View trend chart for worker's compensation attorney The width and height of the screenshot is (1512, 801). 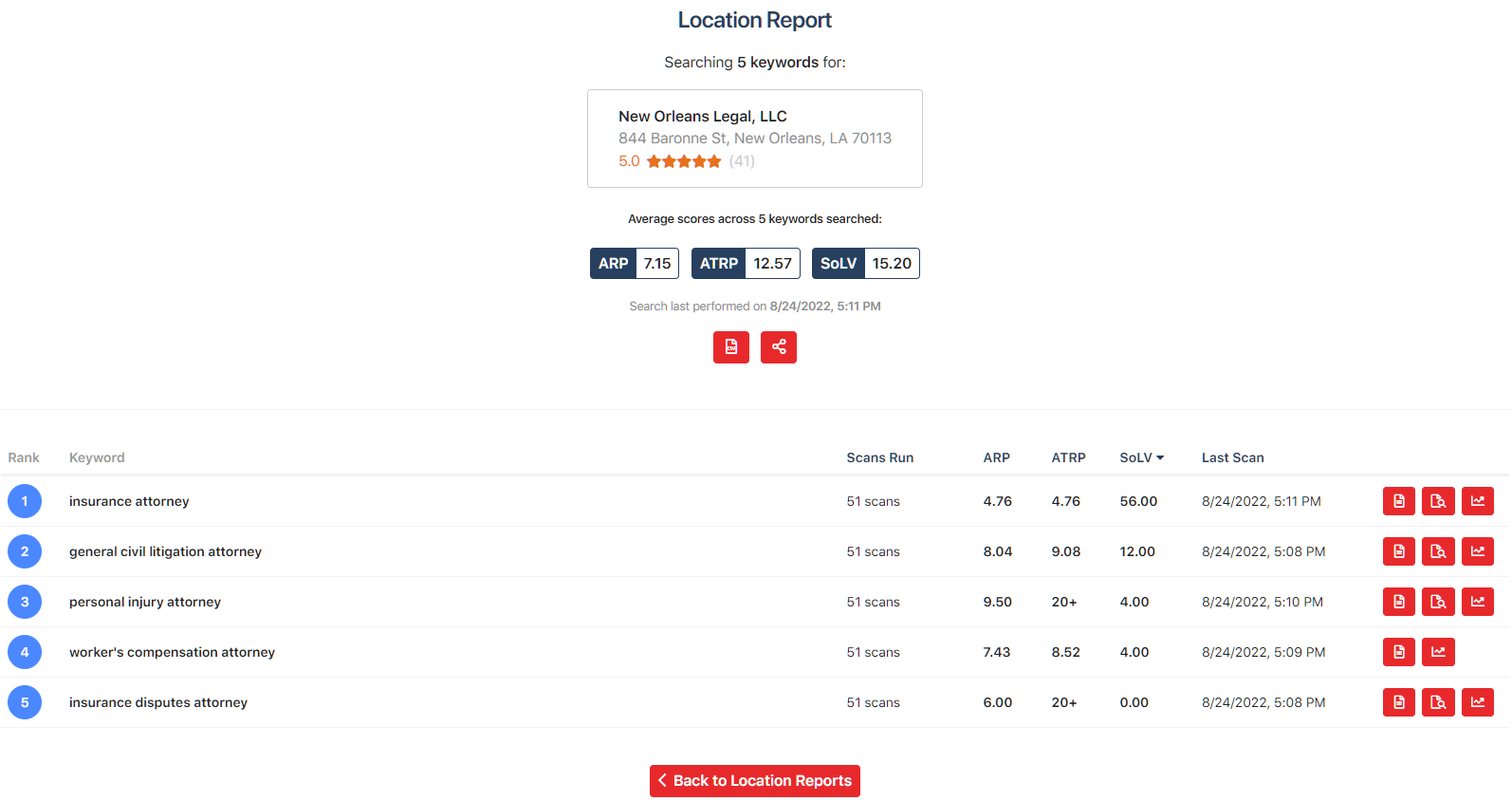pos(1438,652)
